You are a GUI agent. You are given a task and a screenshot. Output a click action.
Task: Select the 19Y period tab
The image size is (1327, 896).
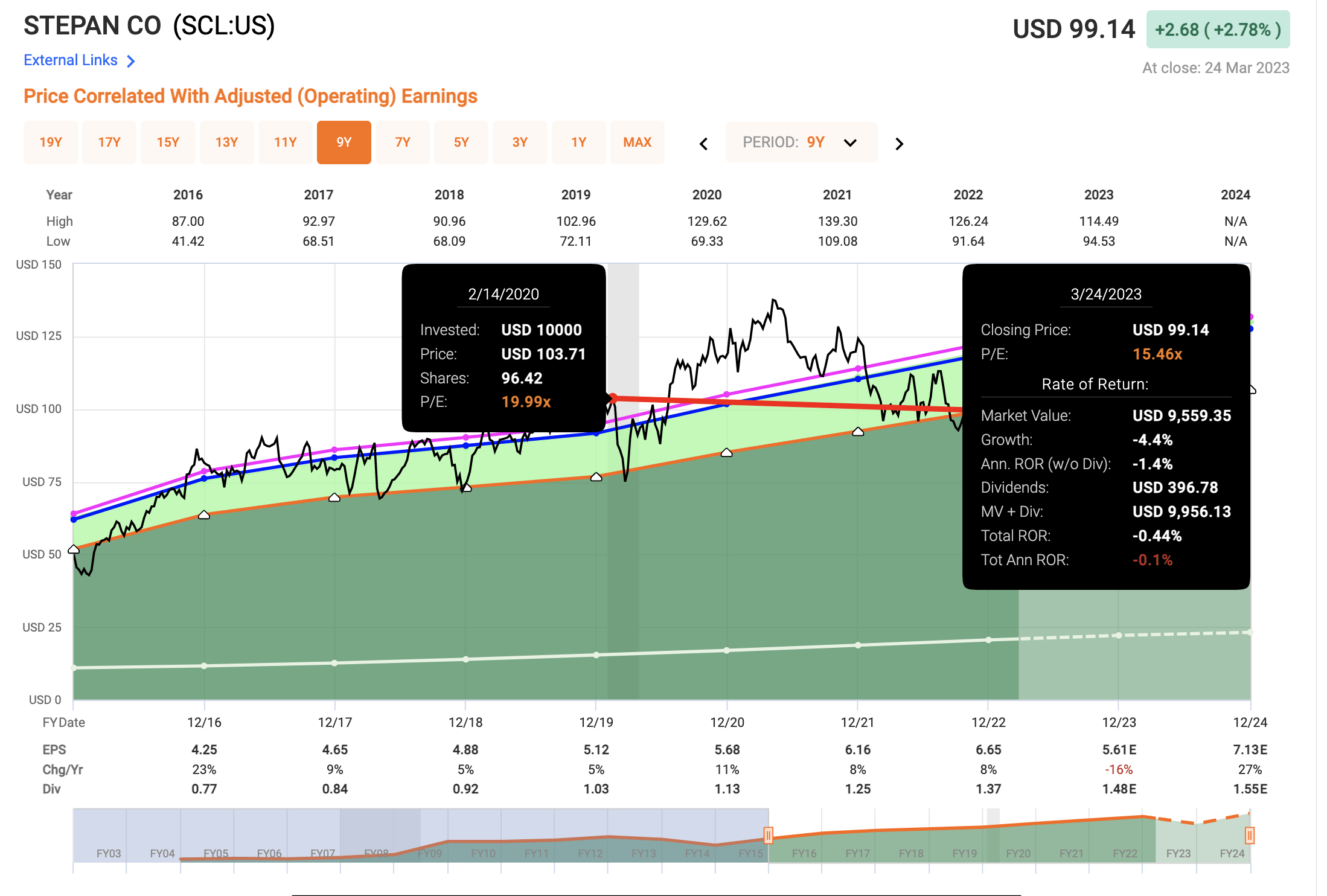click(51, 142)
